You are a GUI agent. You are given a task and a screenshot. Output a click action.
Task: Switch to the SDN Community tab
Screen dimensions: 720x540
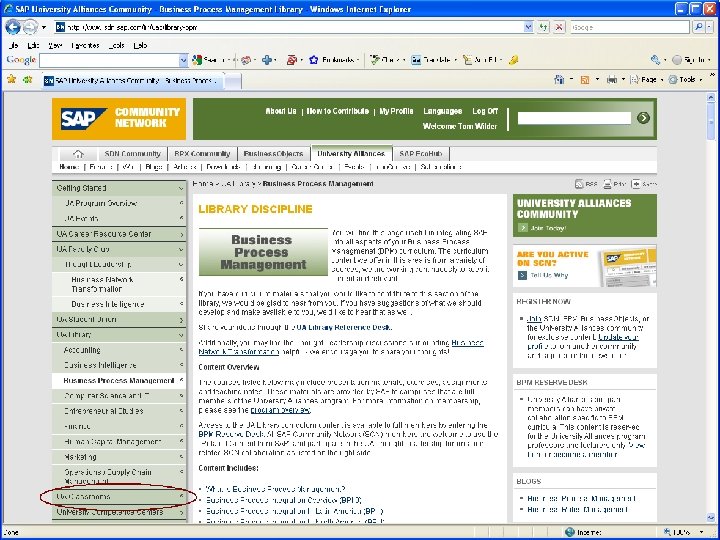tap(132, 154)
